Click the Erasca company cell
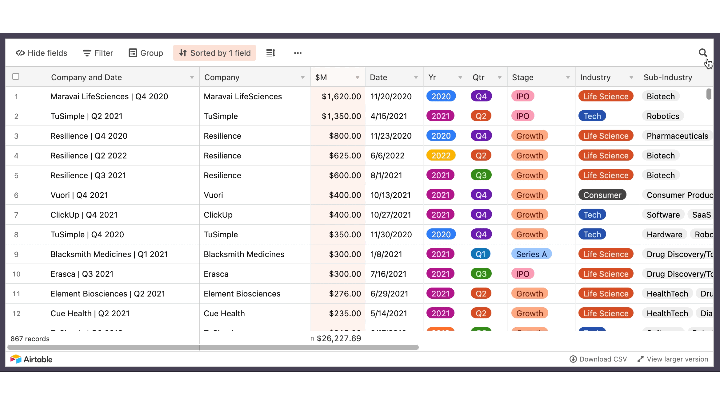Viewport: 720px width, 405px height. (x=216, y=274)
